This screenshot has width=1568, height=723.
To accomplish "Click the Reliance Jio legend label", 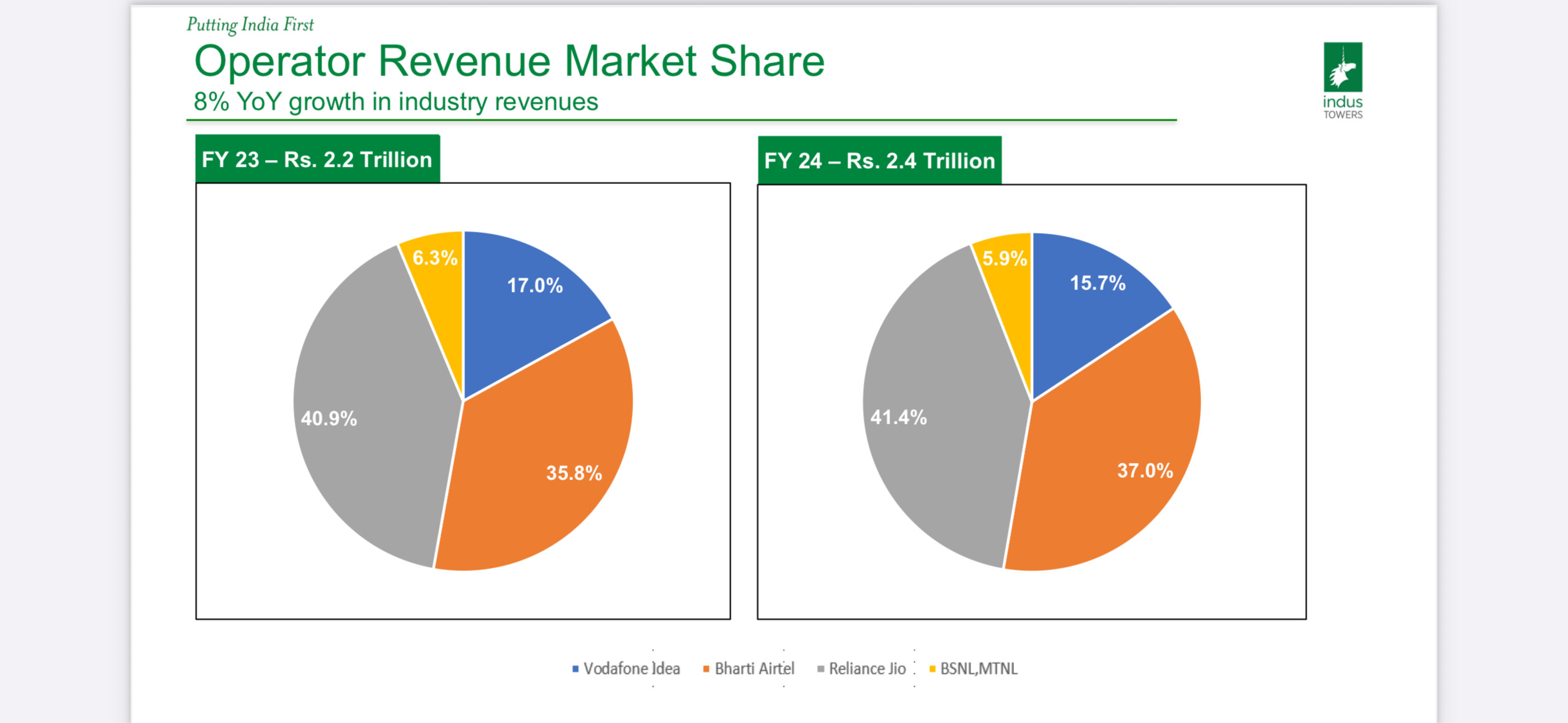I will click(x=867, y=668).
